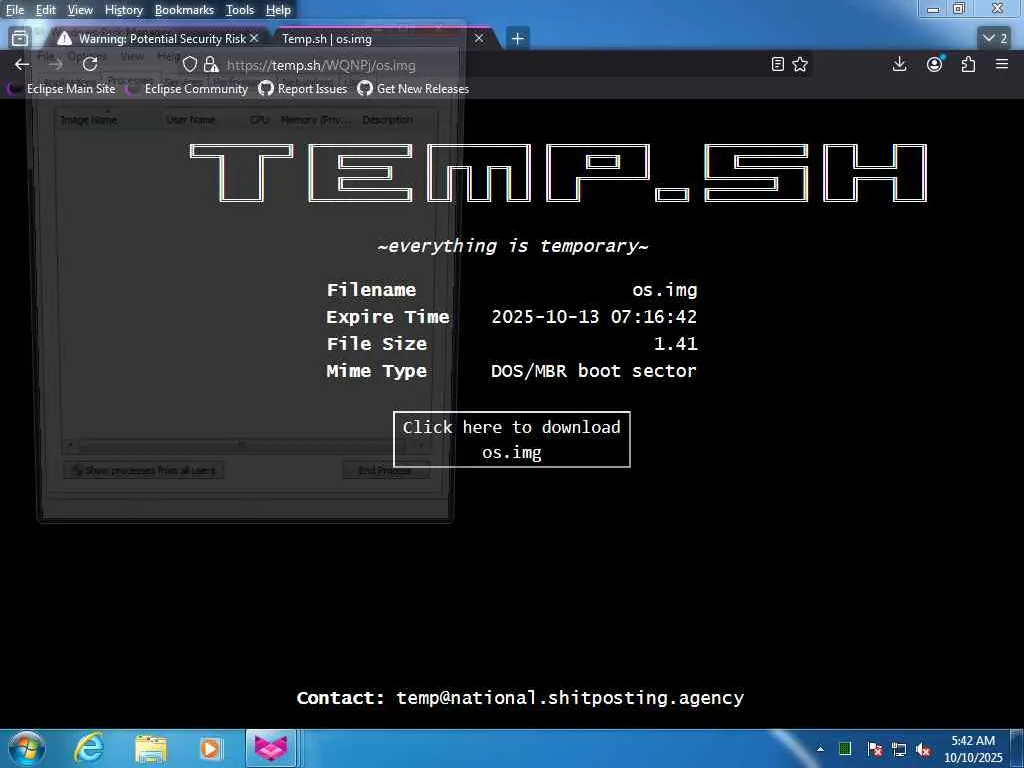
Task: Go back to the previous page
Action: [x=22, y=64]
